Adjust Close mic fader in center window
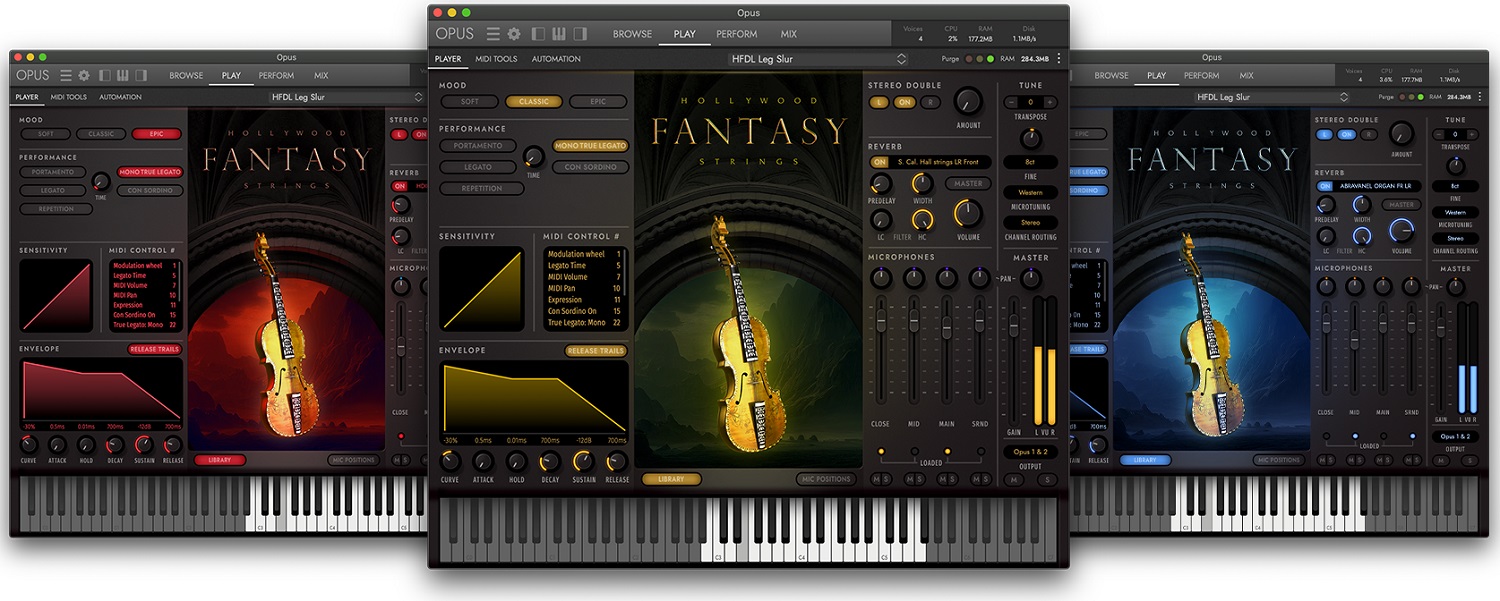The image size is (1500, 601). click(x=881, y=321)
